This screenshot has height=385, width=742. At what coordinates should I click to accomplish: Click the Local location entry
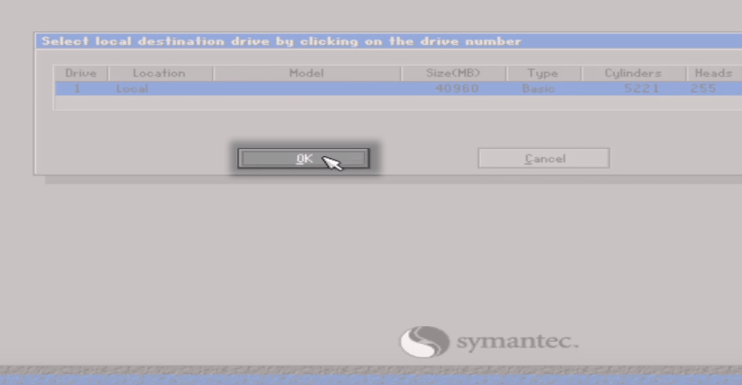coord(132,88)
